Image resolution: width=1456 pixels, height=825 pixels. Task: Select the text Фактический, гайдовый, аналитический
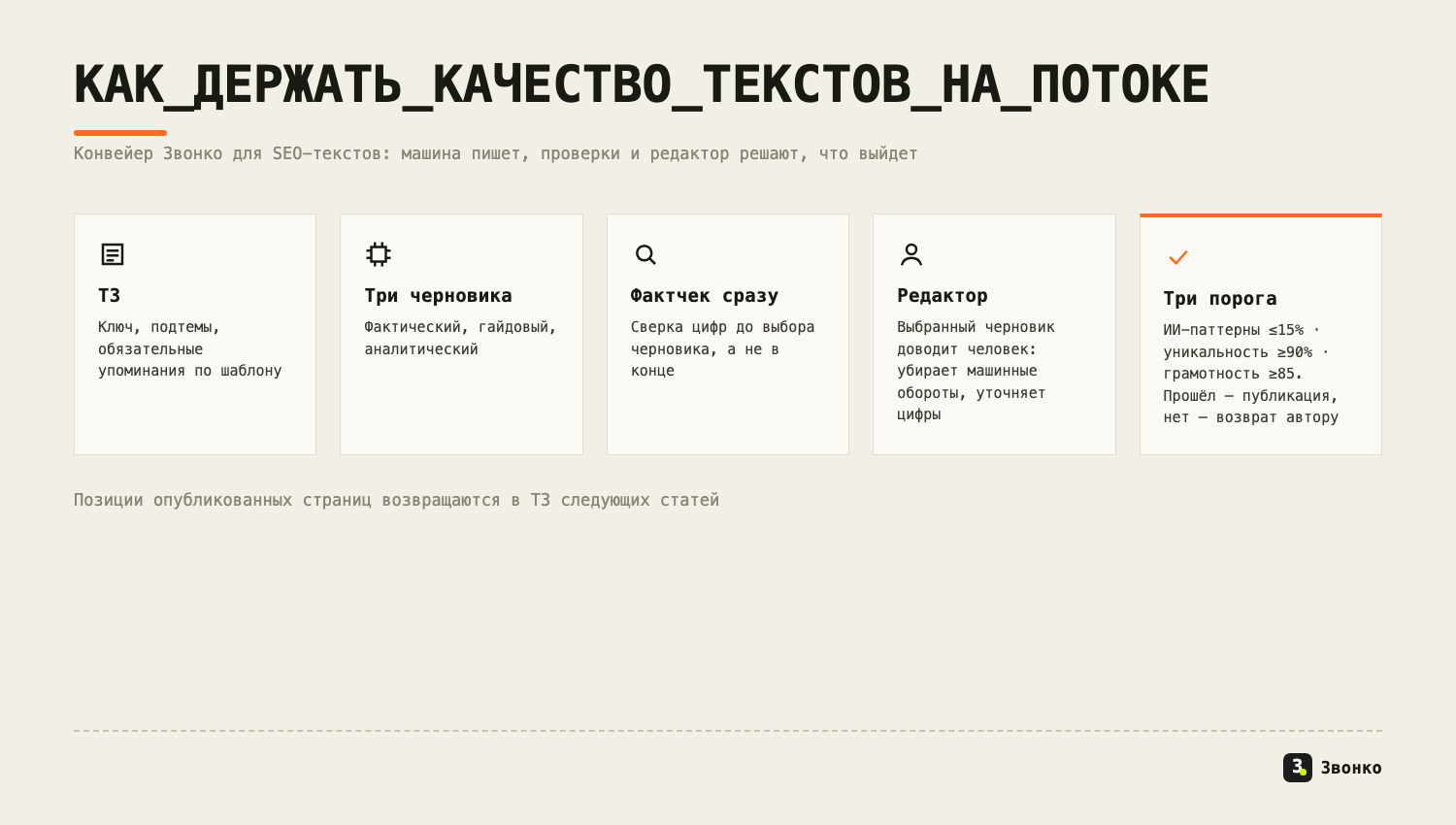(x=460, y=338)
